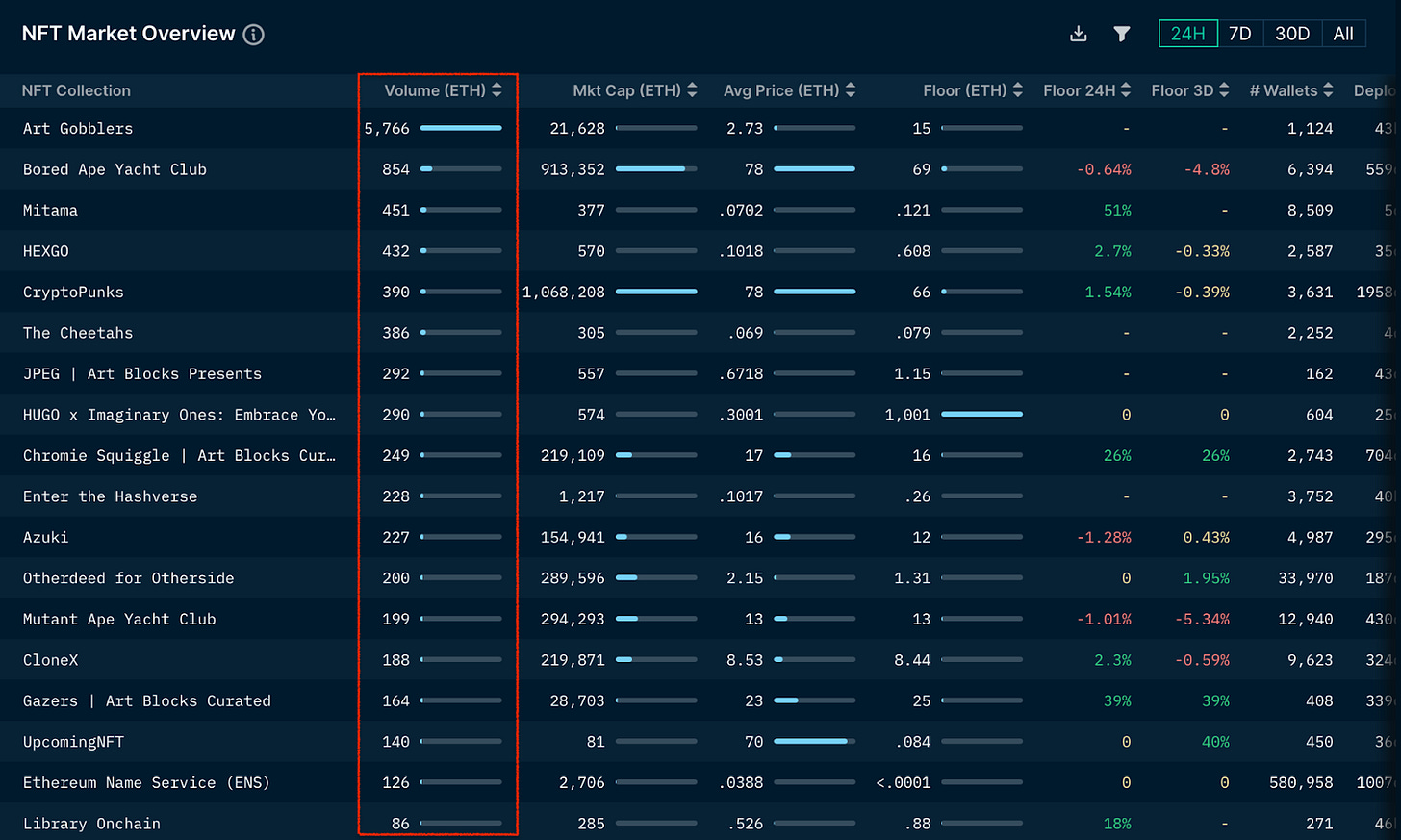This screenshot has width=1401, height=840.
Task: Select Enter the Hashverse collection name
Action: [x=110, y=496]
